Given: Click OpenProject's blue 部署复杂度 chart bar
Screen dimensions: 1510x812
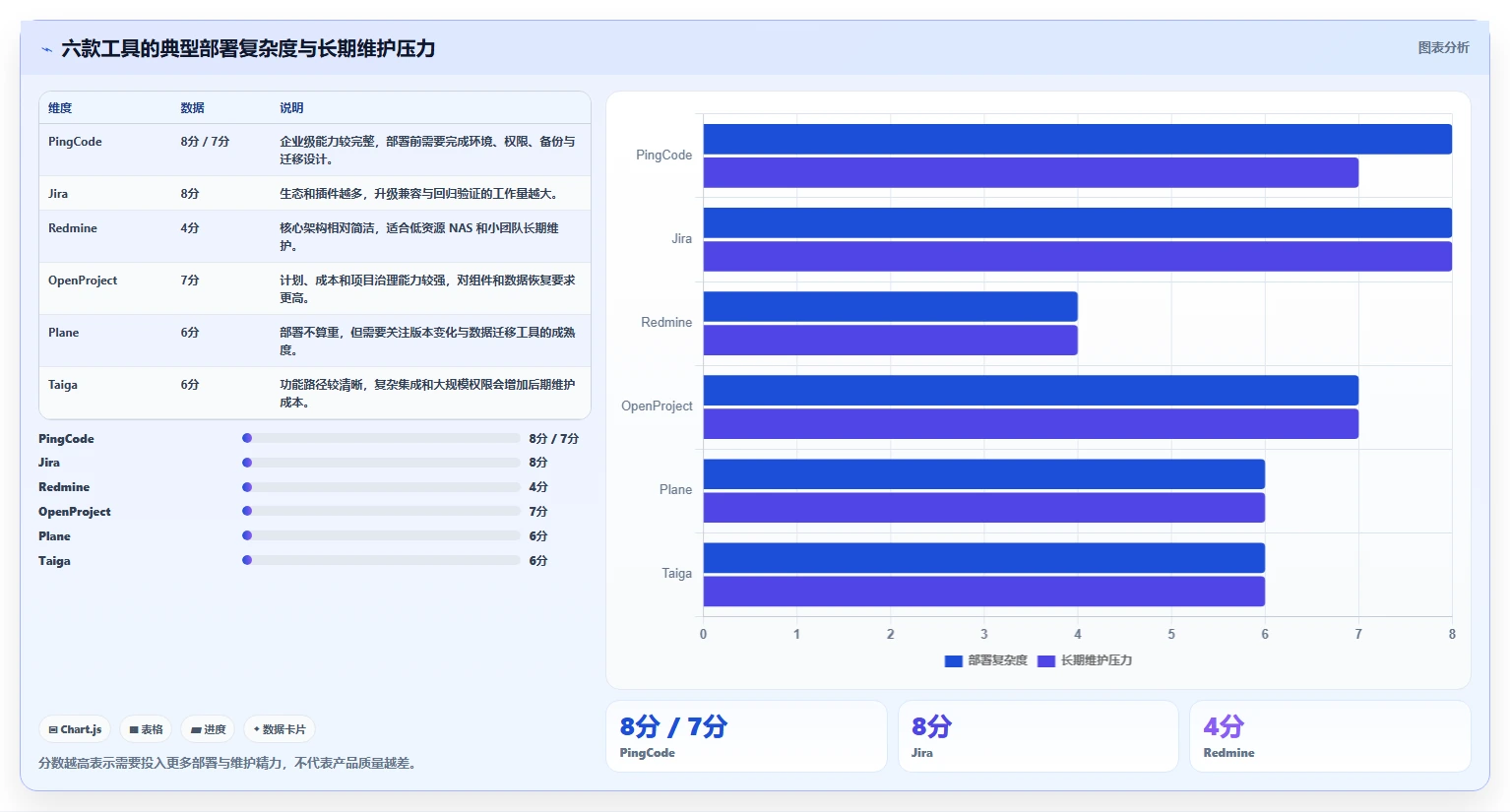Looking at the screenshot, I should point(1031,390).
